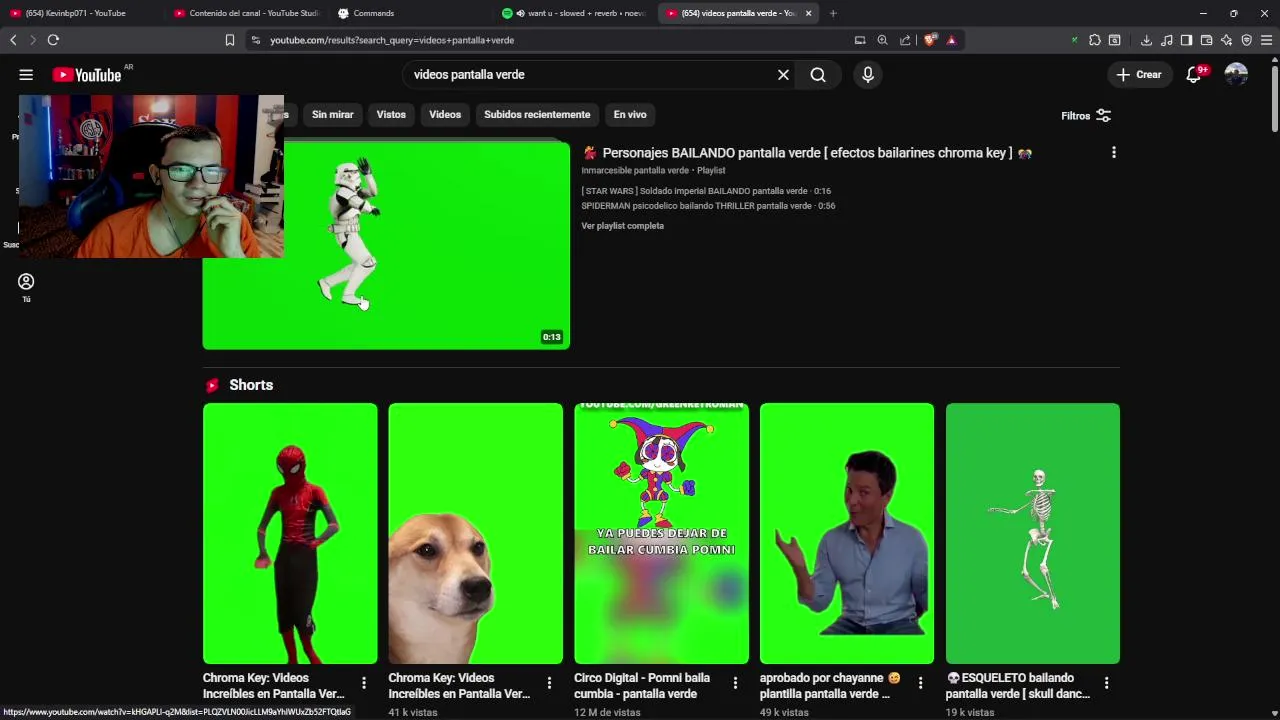Screen dimensions: 1280x720
Task: Open options menu for ESQUELETO bailando short
Action: [x=1106, y=683]
